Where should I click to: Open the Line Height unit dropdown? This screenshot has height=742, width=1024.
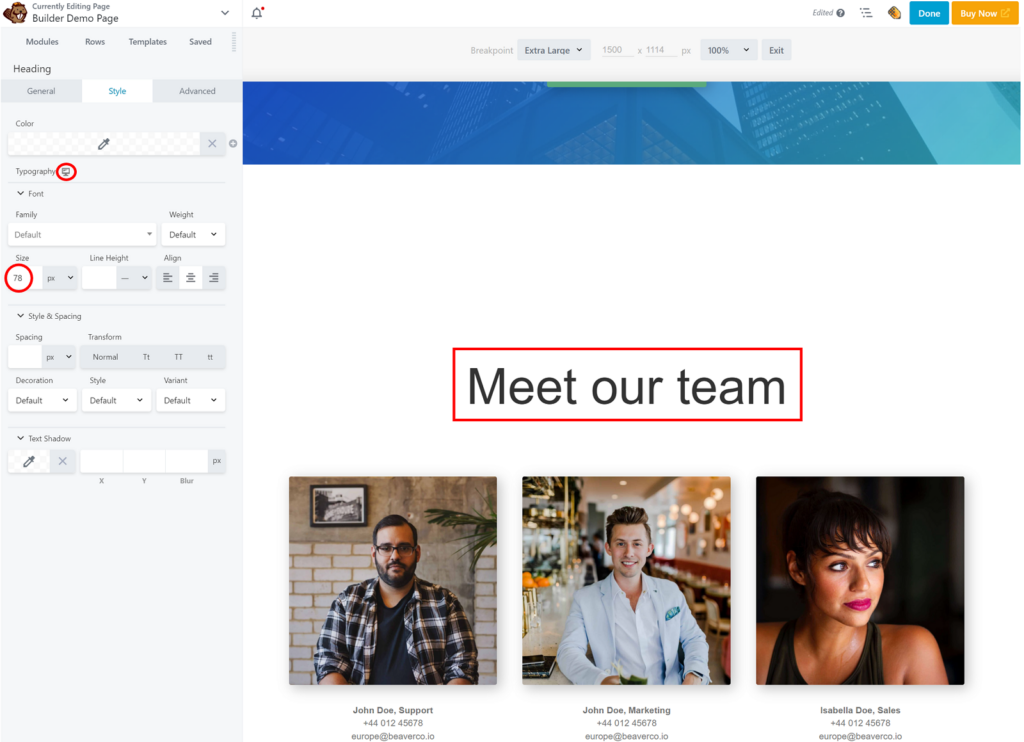[x=134, y=278]
